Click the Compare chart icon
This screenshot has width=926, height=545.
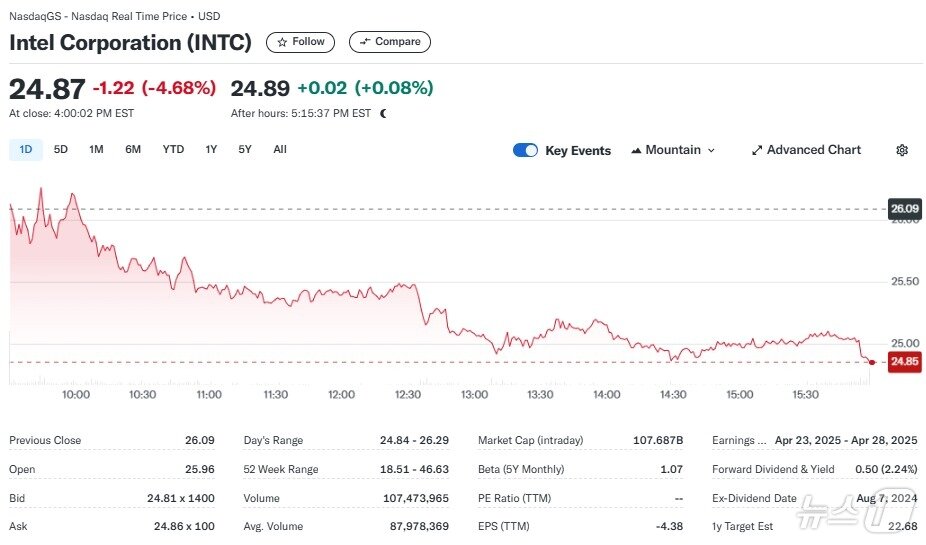(x=365, y=42)
